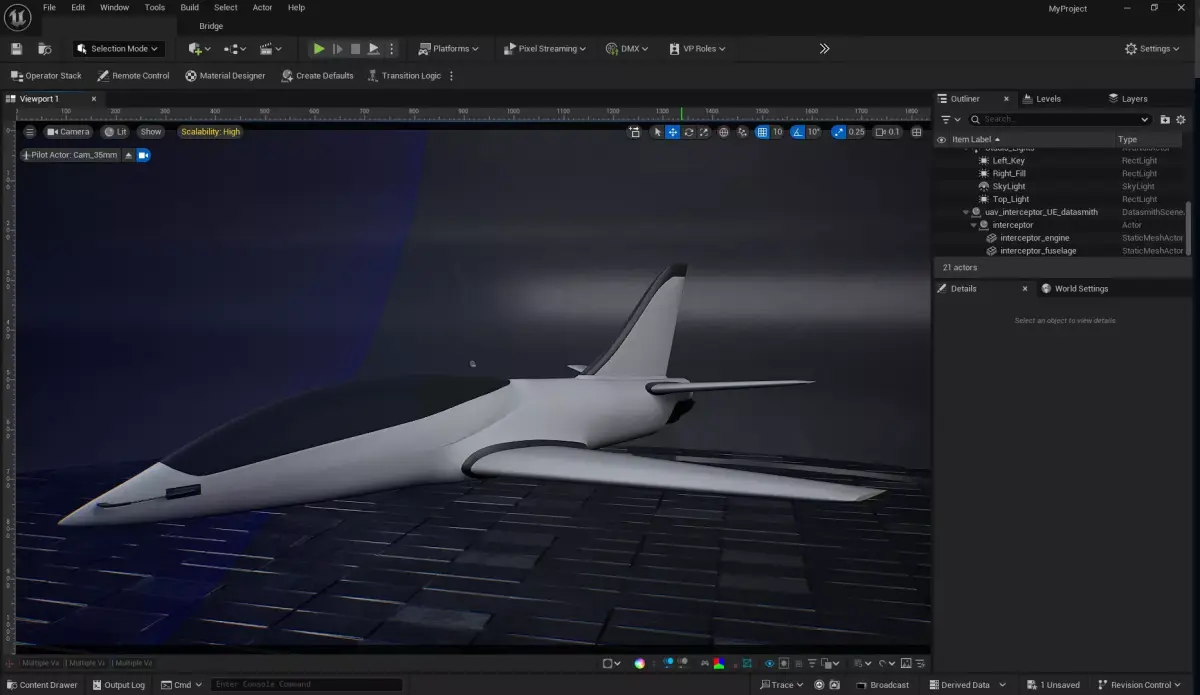Save the current level with the floppy icon
Viewport: 1200px width, 695px height.
(16, 48)
